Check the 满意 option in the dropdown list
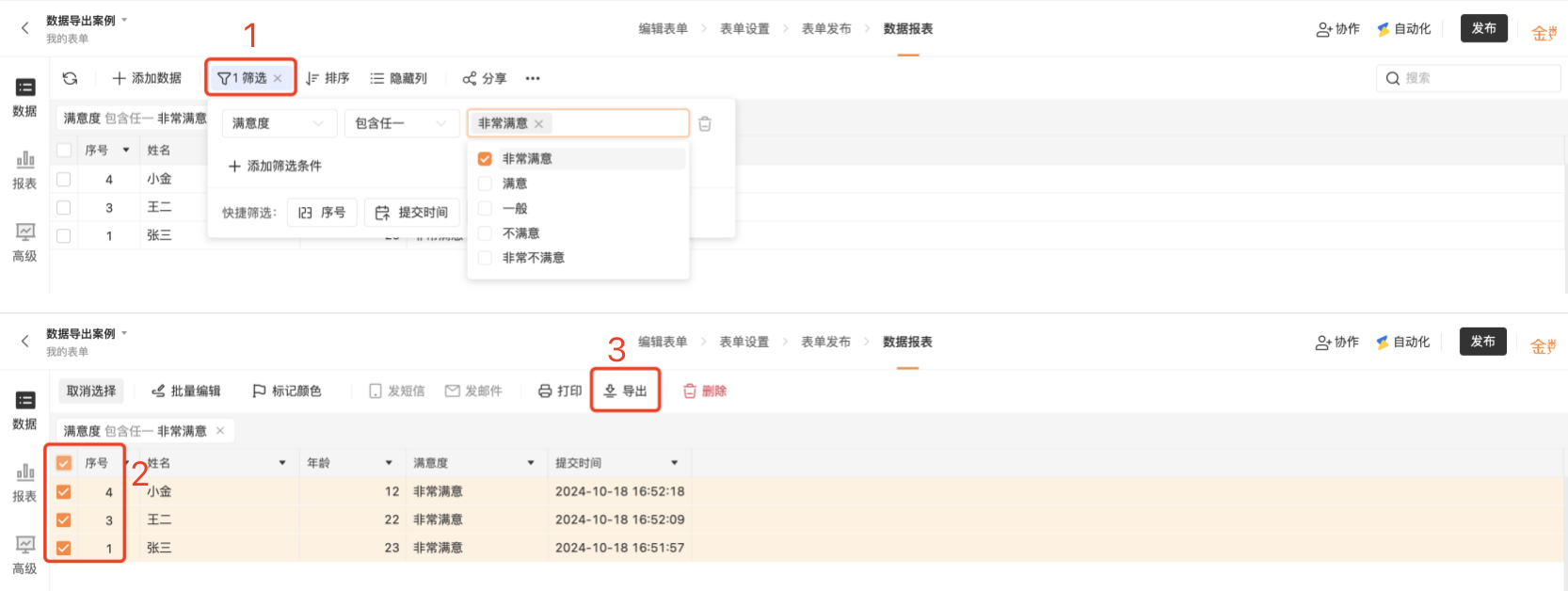Image resolution: width=1568 pixels, height=591 pixels. [x=485, y=184]
